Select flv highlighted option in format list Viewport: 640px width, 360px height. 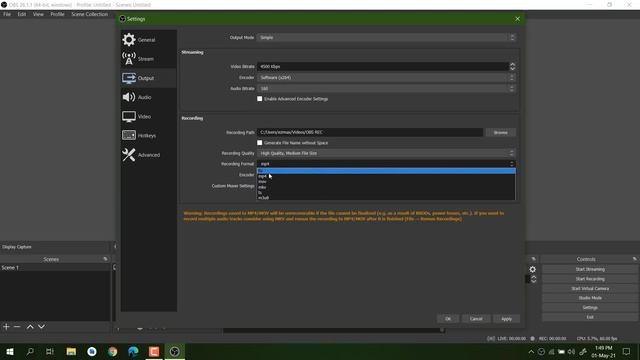pos(386,171)
